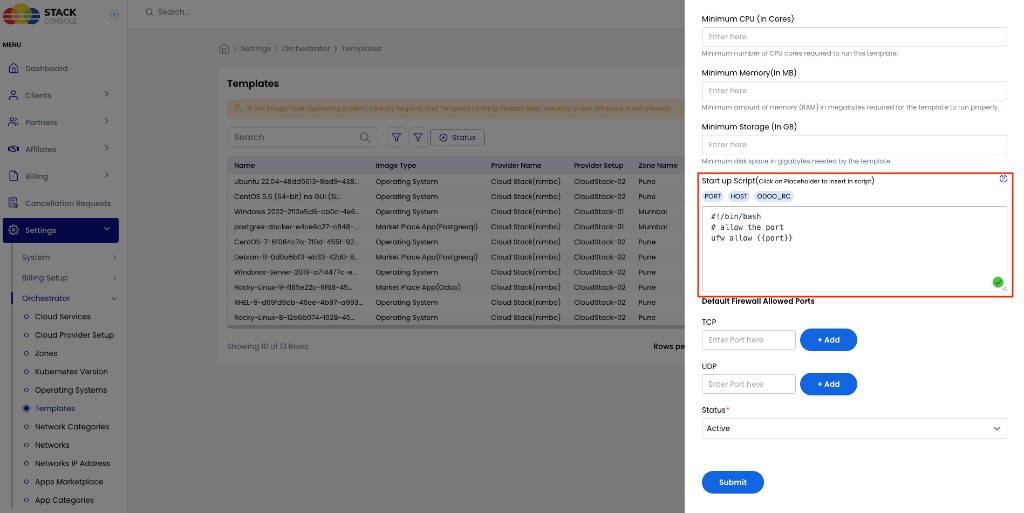This screenshot has height=513, width=1024.
Task: Expand the System submenu chevron
Action: 114,257
